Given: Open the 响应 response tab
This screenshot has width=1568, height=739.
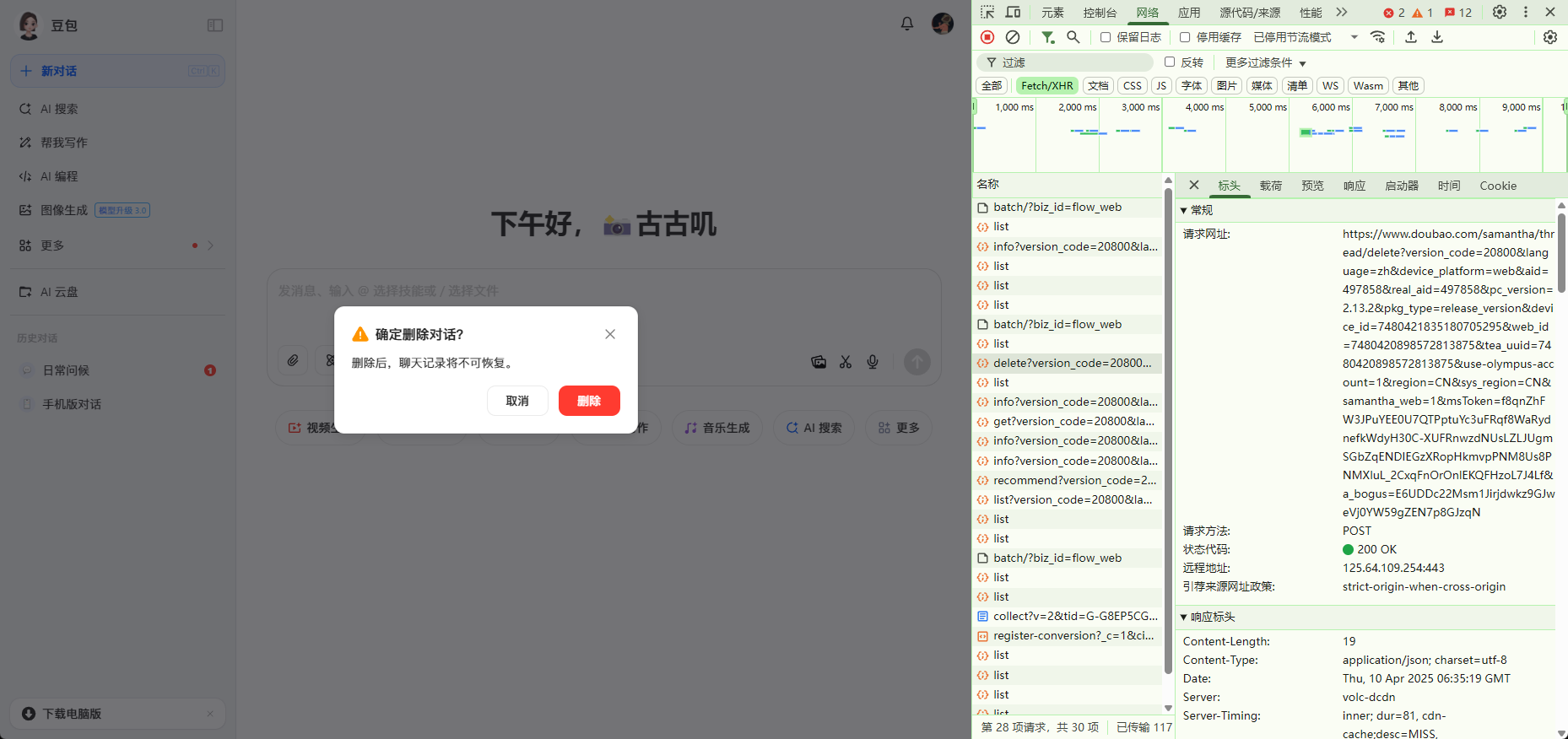Looking at the screenshot, I should tap(1354, 186).
